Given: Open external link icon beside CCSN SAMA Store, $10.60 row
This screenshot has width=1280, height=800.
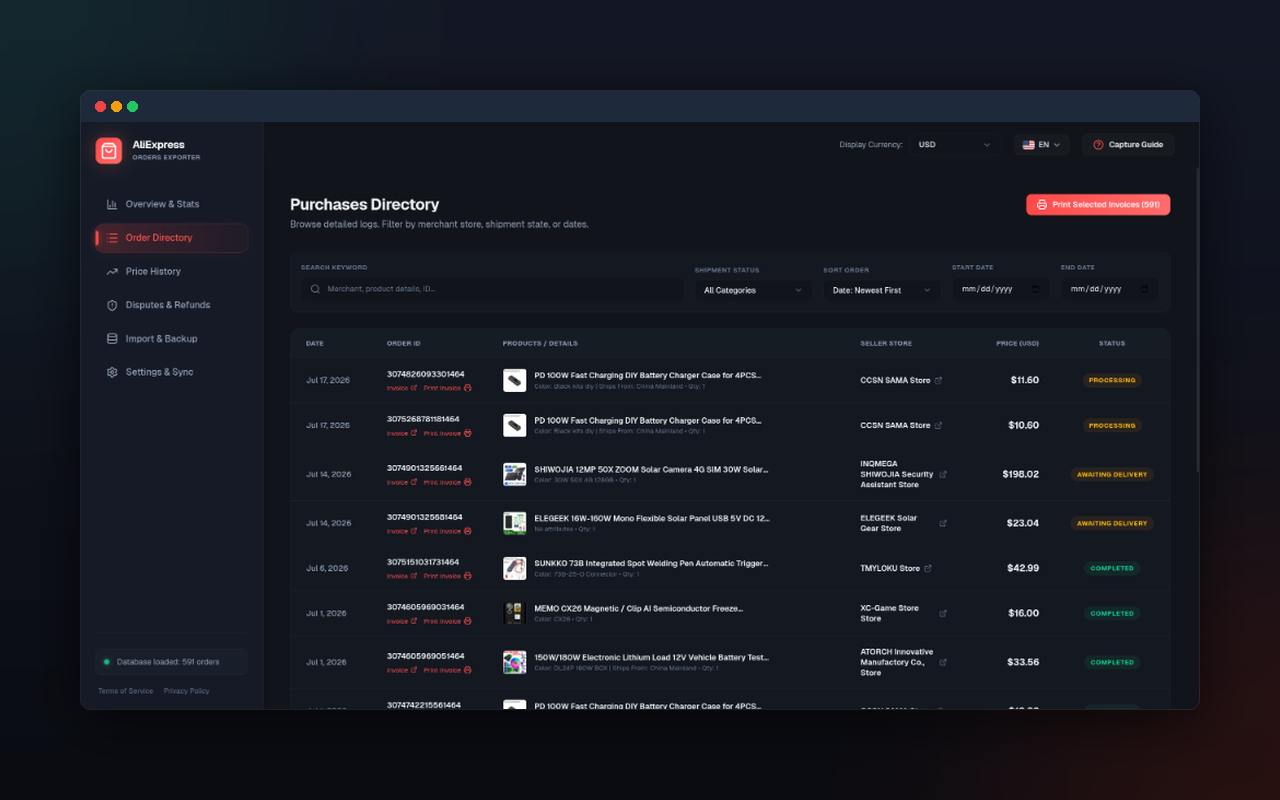Looking at the screenshot, I should pos(938,425).
